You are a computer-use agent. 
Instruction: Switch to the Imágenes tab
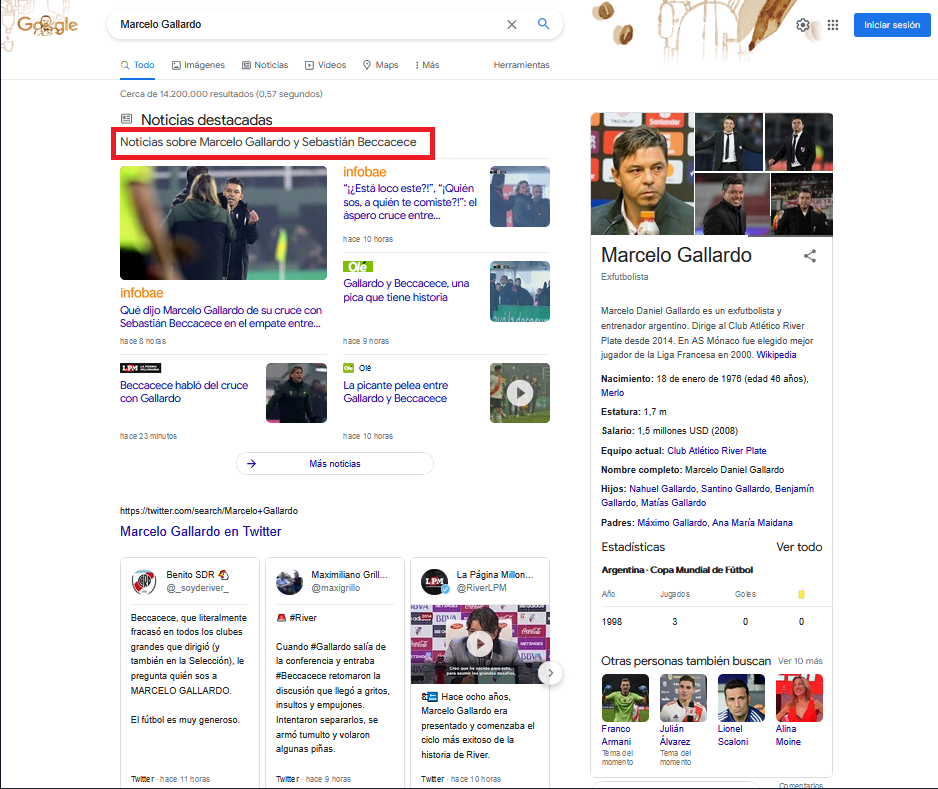click(199, 65)
